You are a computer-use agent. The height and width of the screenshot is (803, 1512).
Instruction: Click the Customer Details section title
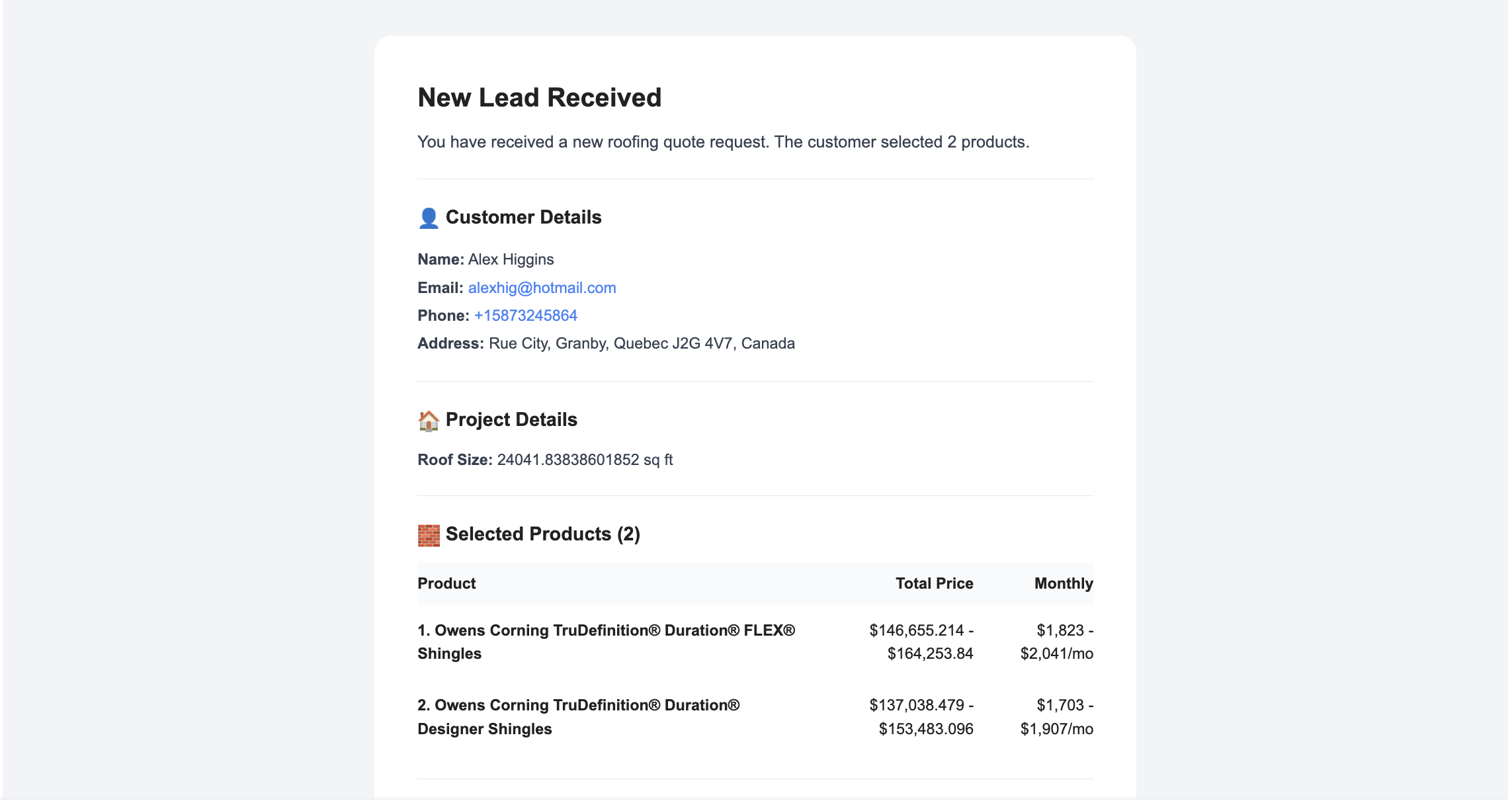523,217
